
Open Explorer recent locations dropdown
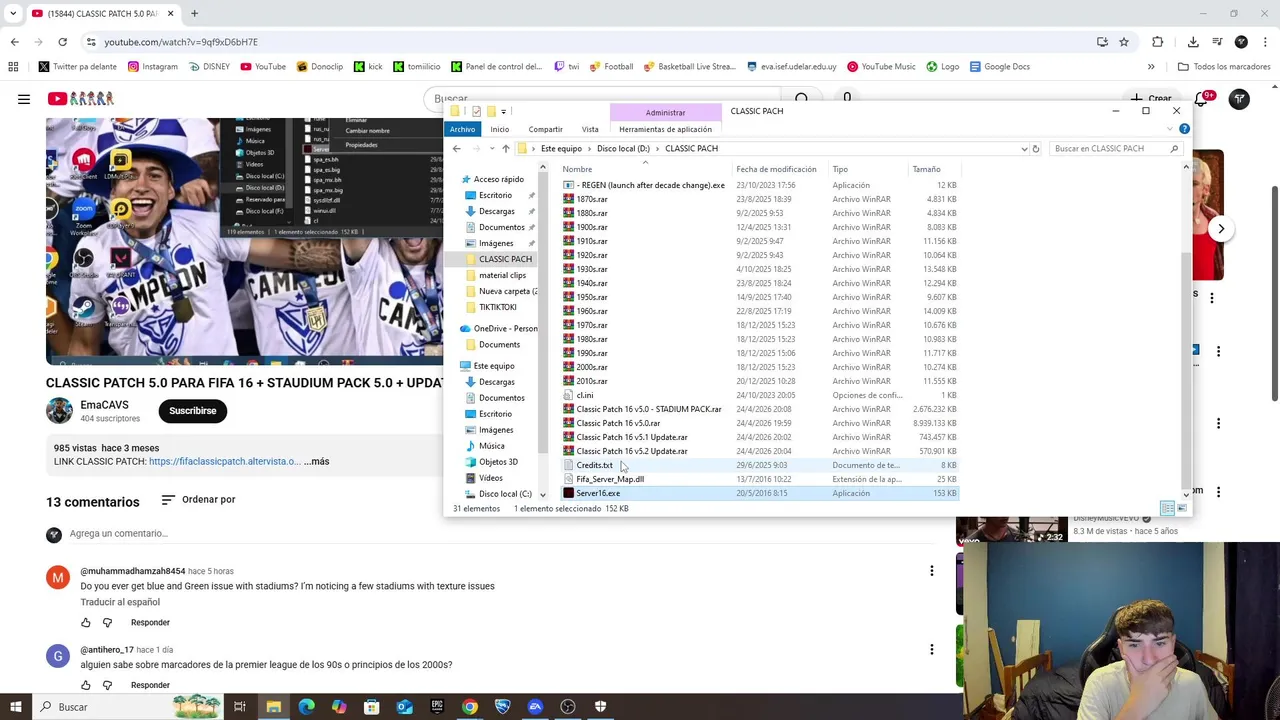490,148
